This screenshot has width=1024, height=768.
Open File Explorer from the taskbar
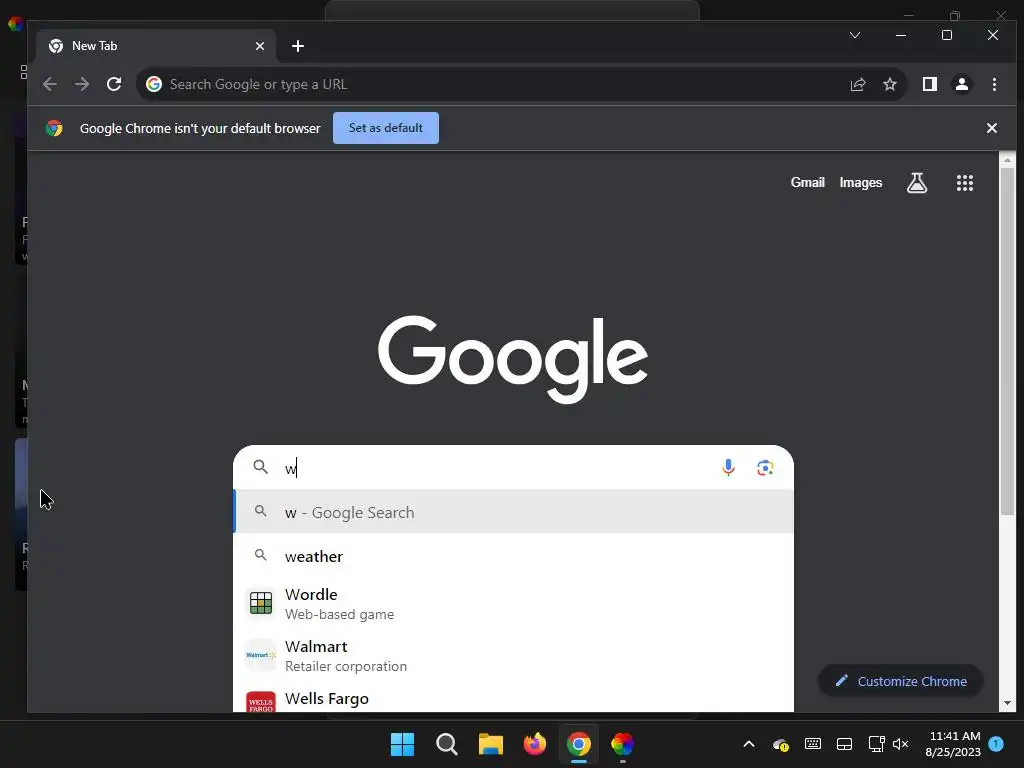click(x=490, y=744)
